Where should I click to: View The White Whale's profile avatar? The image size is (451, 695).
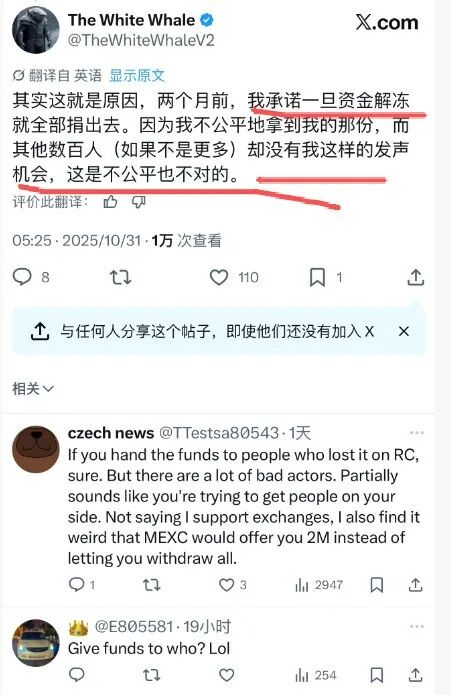35,30
